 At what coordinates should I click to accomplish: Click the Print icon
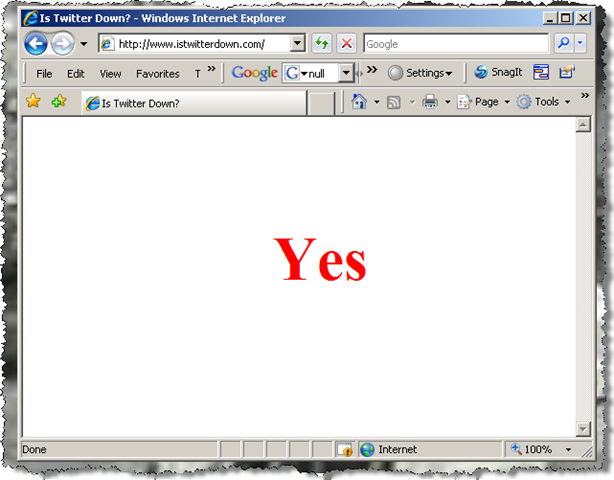[x=429, y=102]
